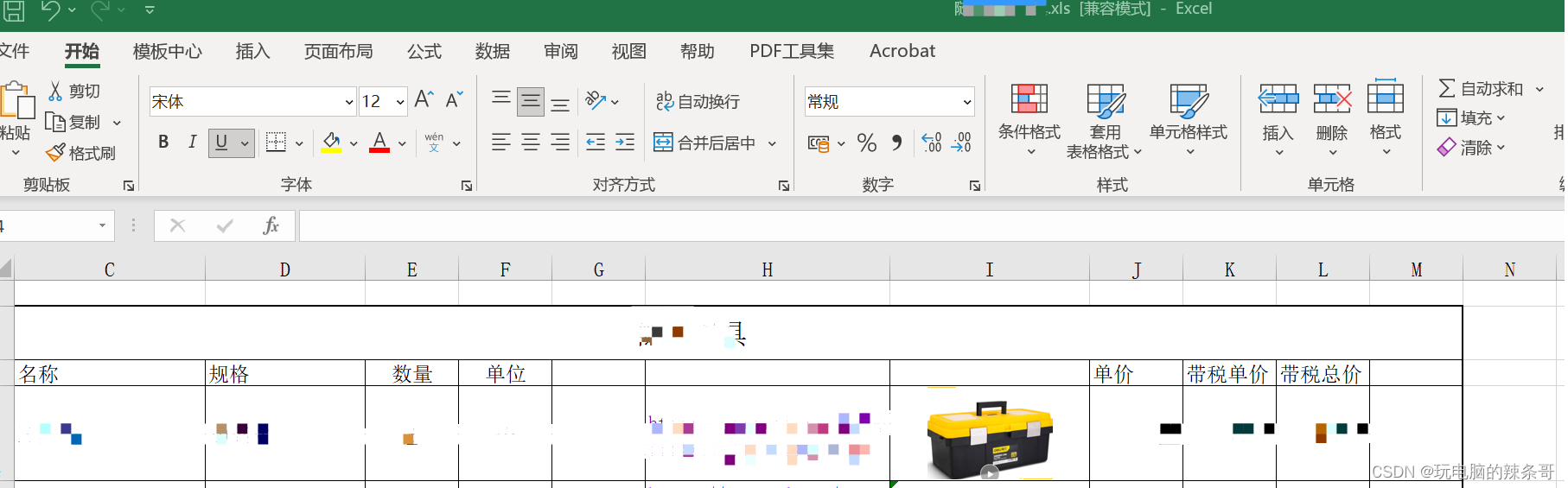The height and width of the screenshot is (488, 1568).
Task: Increase font size with large A icon
Action: [424, 100]
